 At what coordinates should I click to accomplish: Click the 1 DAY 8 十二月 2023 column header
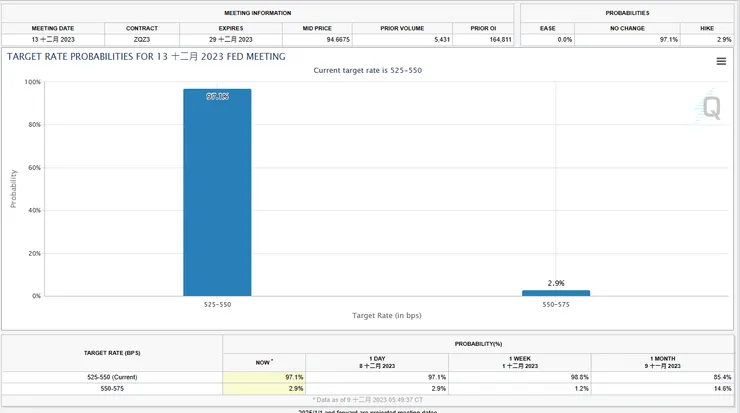click(377, 362)
